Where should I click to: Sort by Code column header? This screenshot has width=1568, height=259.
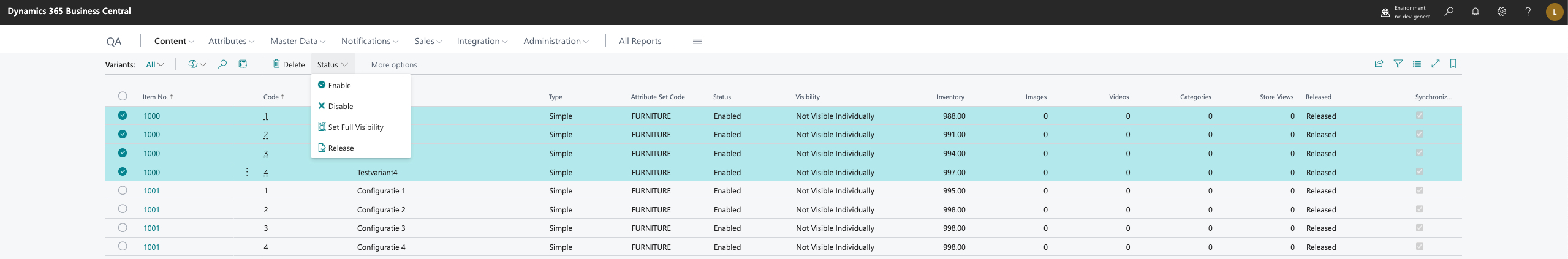click(x=273, y=97)
